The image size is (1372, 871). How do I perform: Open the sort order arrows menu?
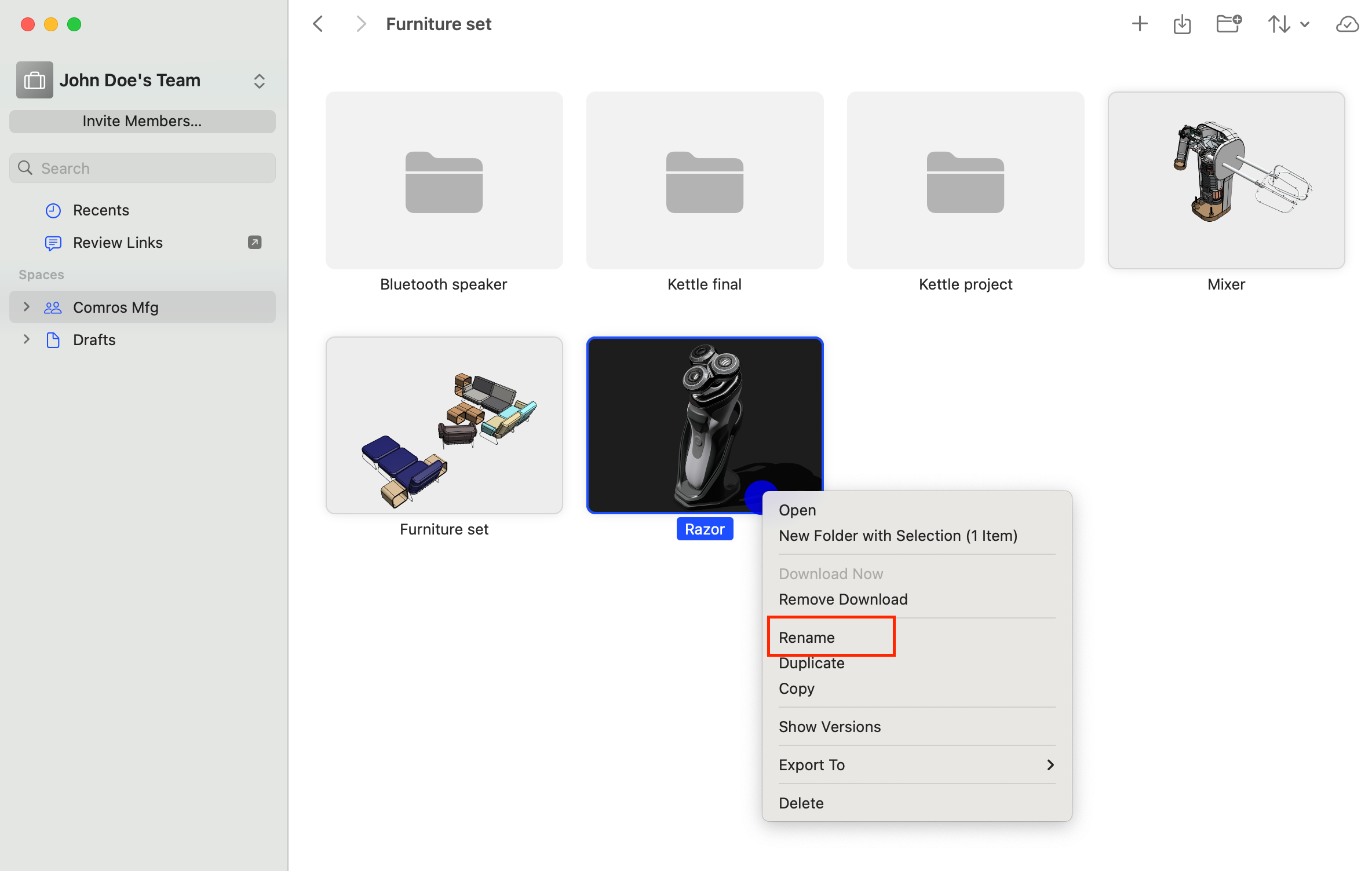click(x=1287, y=24)
